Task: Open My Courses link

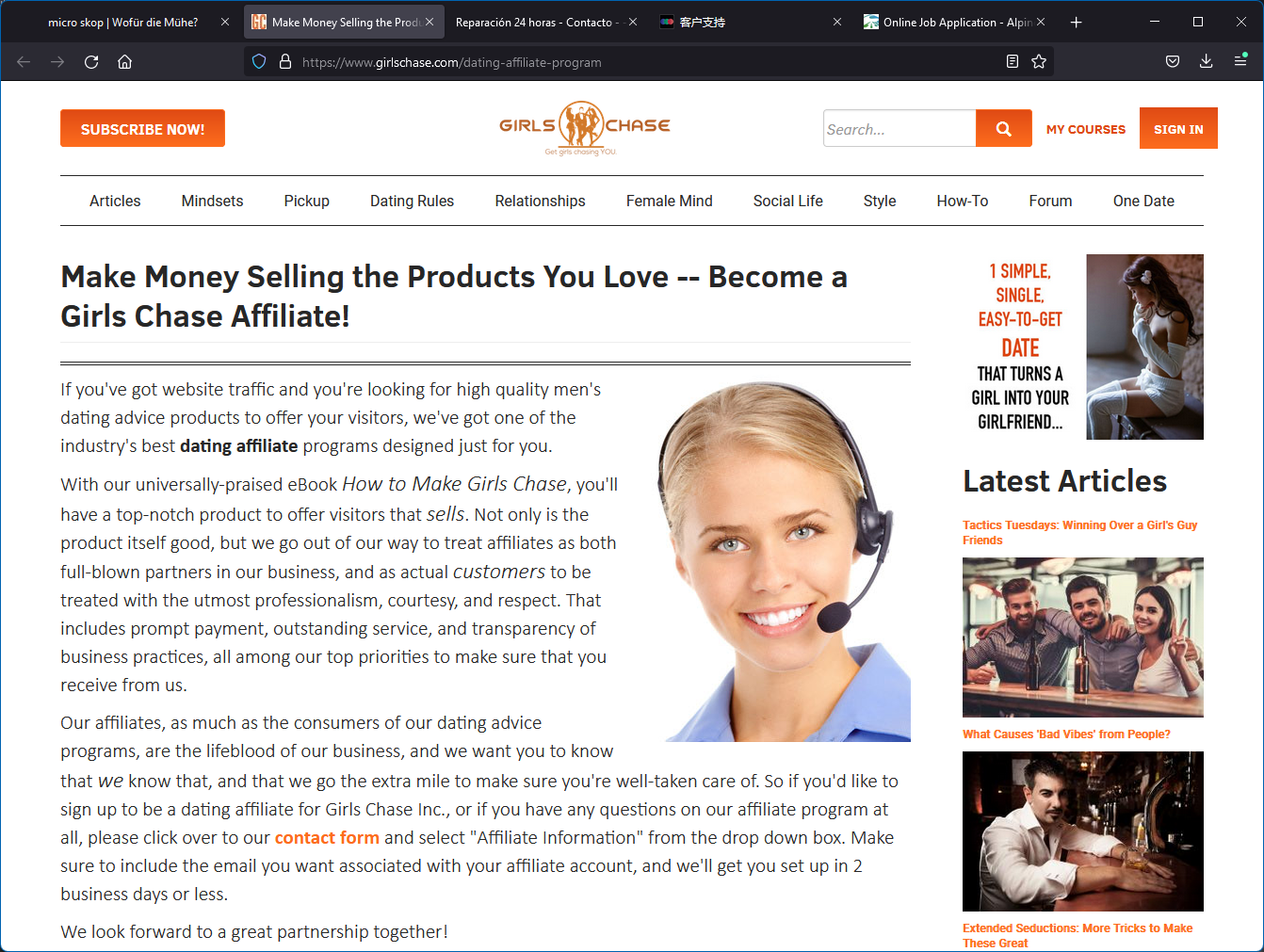Action: [x=1086, y=130]
